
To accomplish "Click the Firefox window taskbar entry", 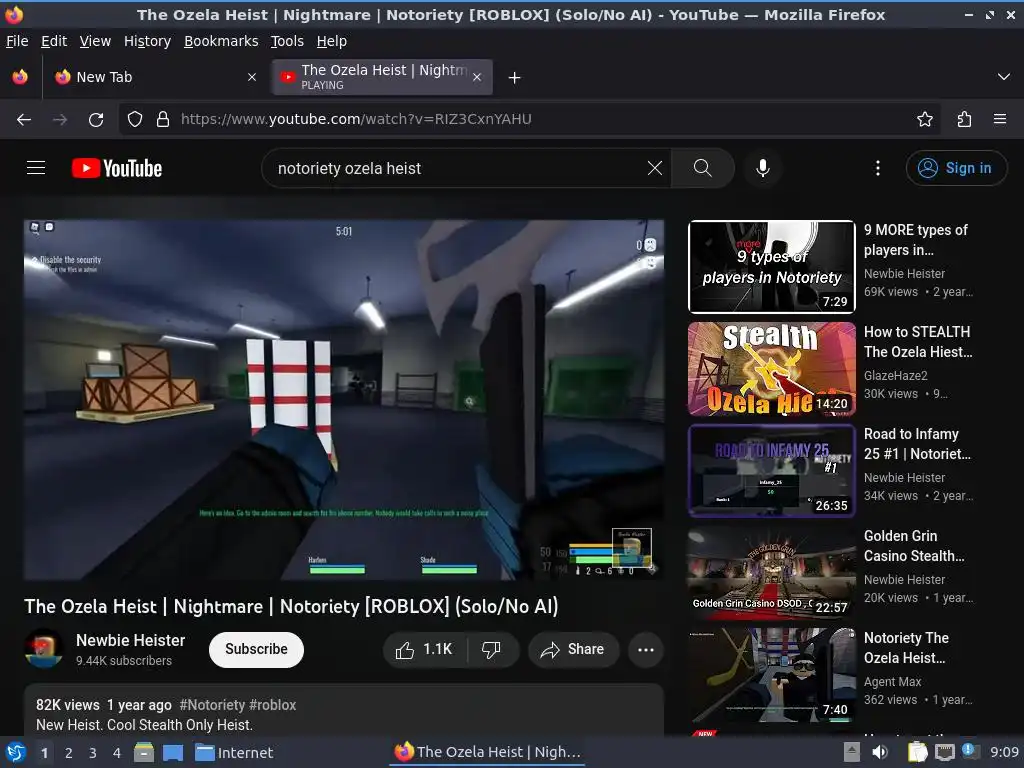I will tap(488, 752).
